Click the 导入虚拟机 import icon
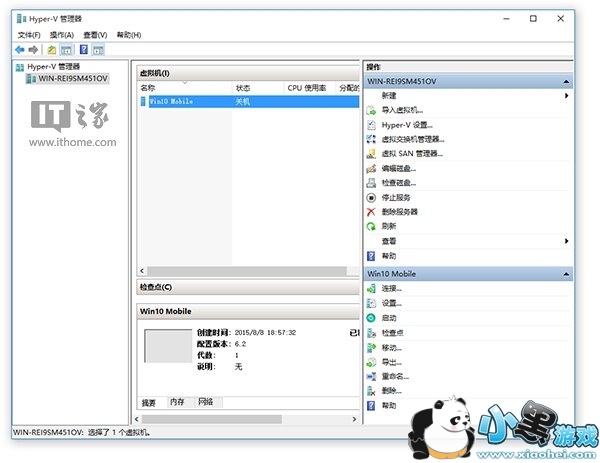 [371, 111]
